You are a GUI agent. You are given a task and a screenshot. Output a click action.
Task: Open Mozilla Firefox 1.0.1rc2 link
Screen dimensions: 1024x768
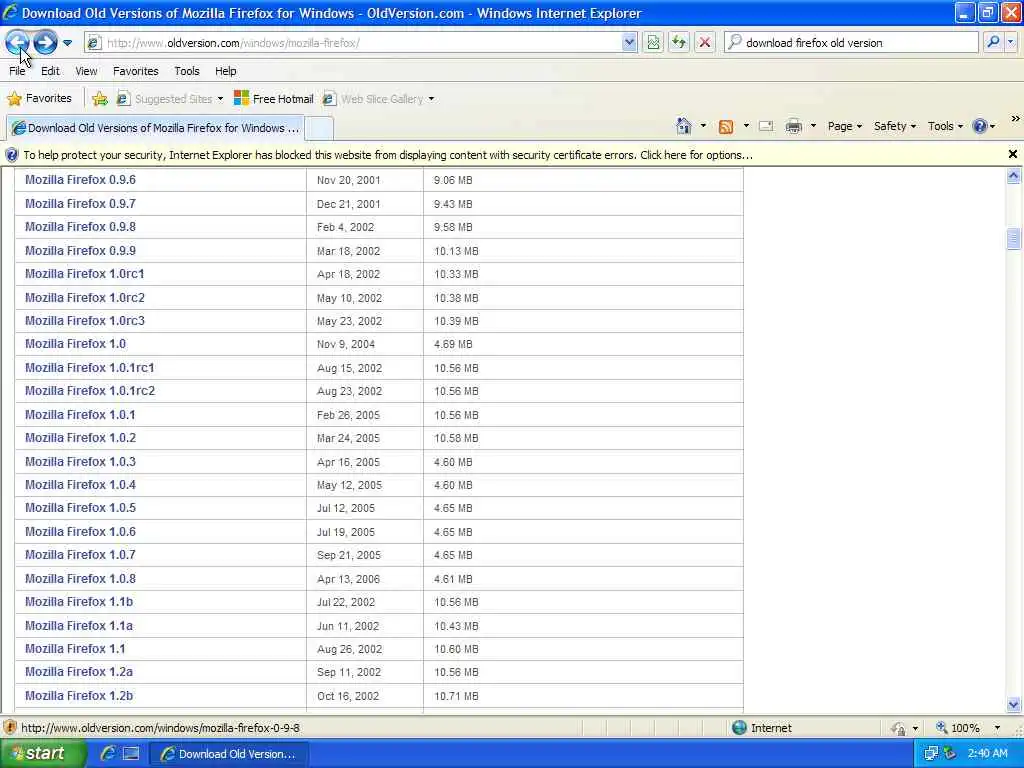tap(90, 391)
